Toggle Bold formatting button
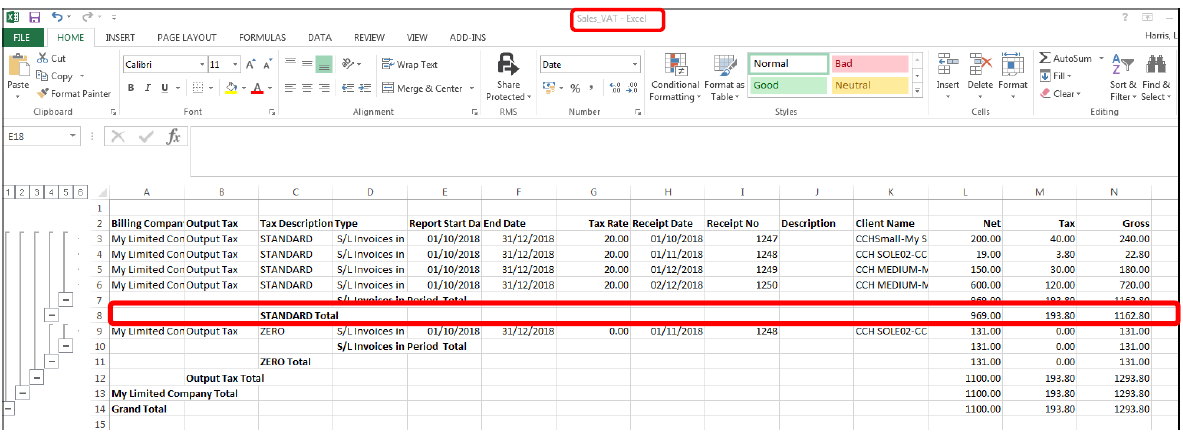The width and height of the screenshot is (1183, 432). coord(131,88)
